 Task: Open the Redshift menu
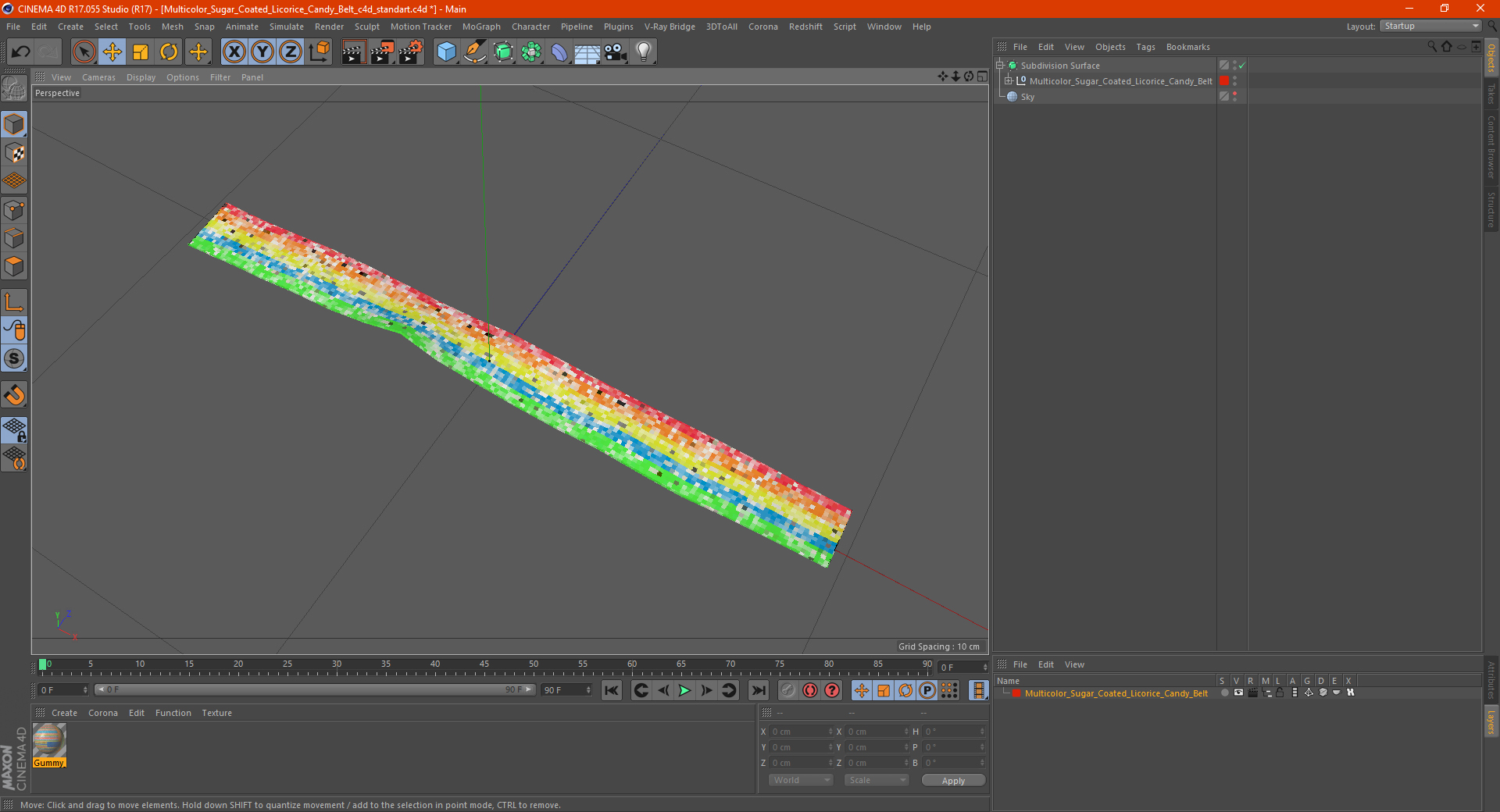(805, 27)
